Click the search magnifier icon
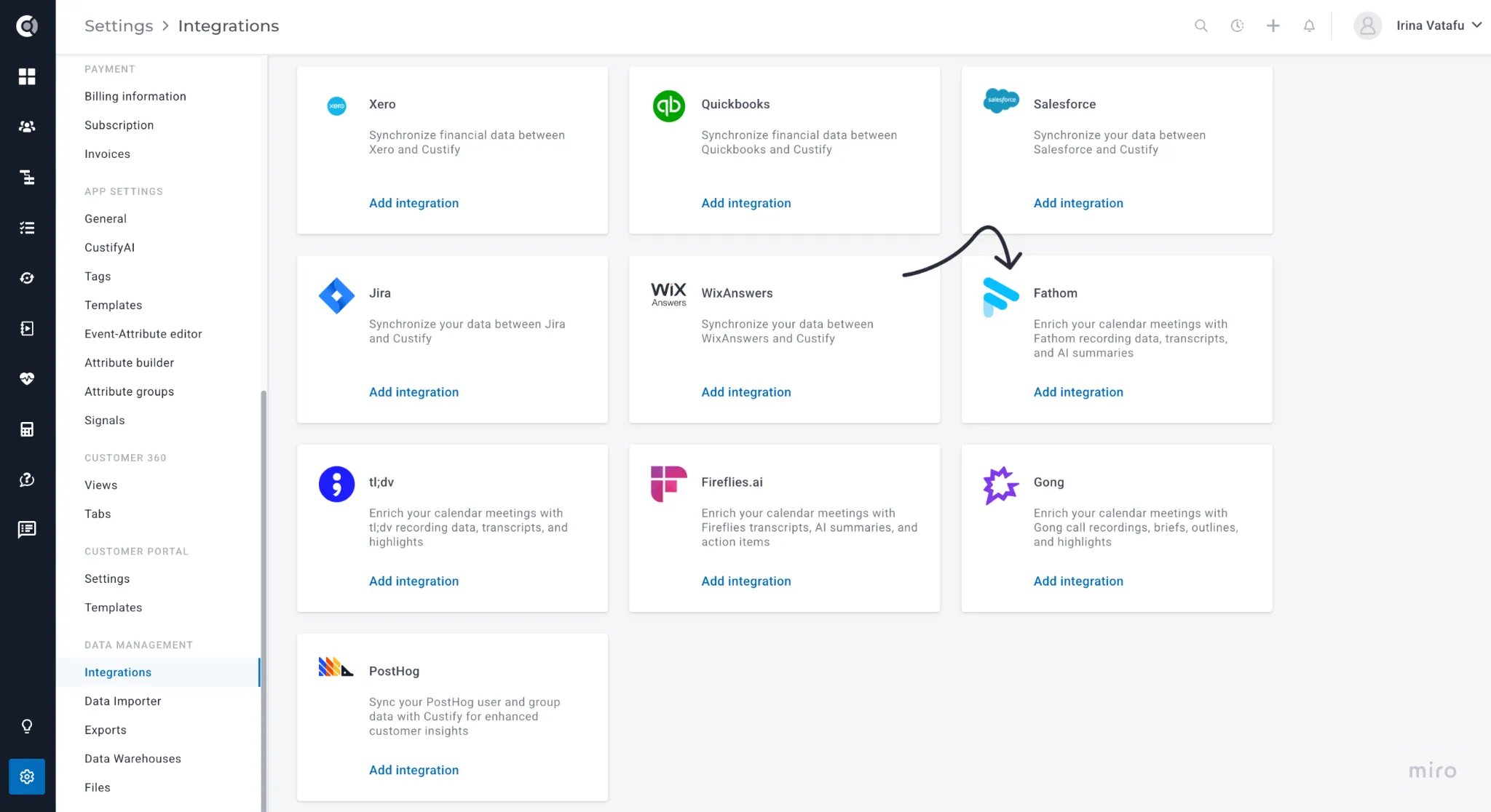1491x812 pixels. coord(1201,25)
